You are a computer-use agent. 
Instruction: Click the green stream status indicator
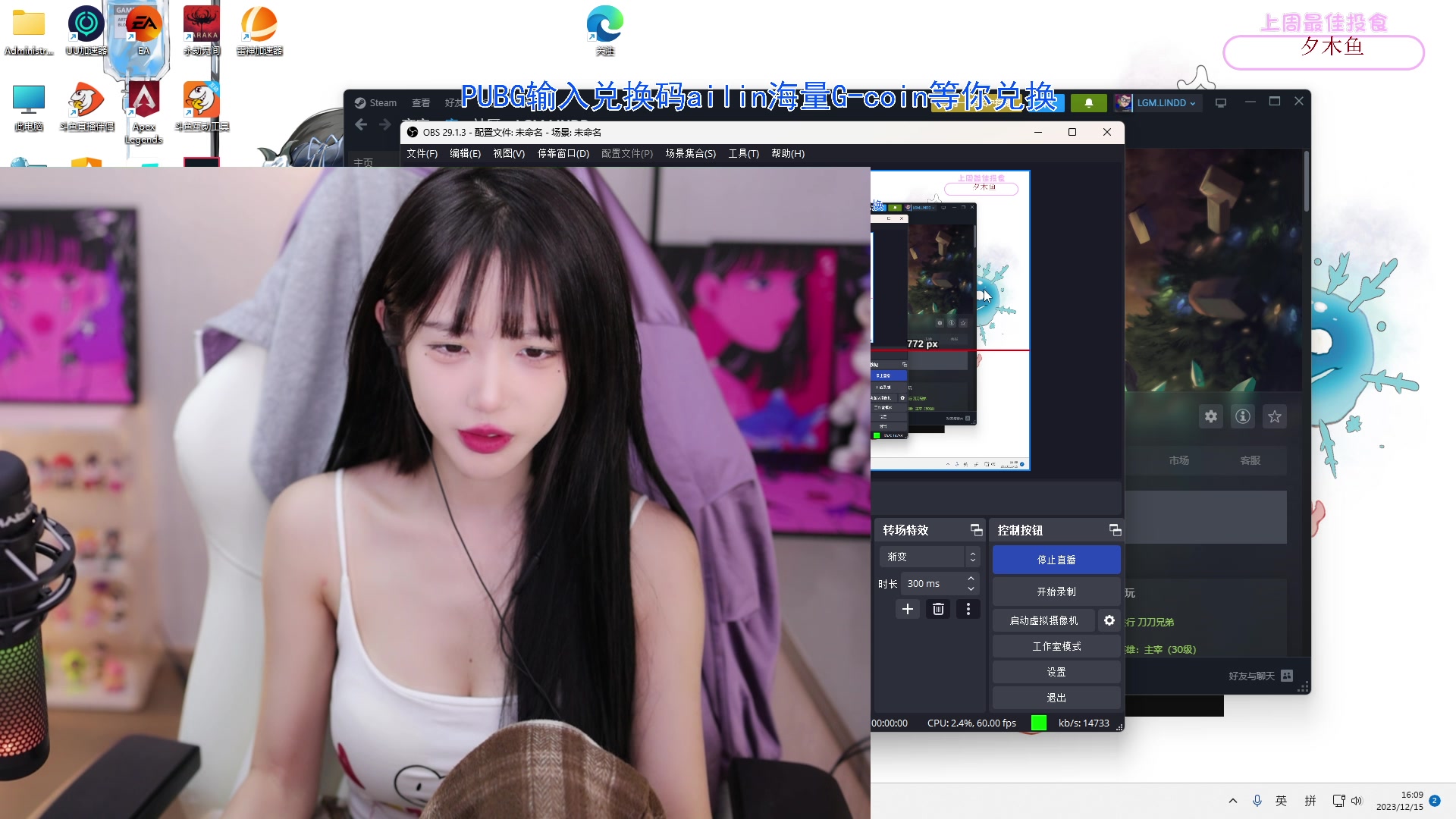pyautogui.click(x=1039, y=723)
